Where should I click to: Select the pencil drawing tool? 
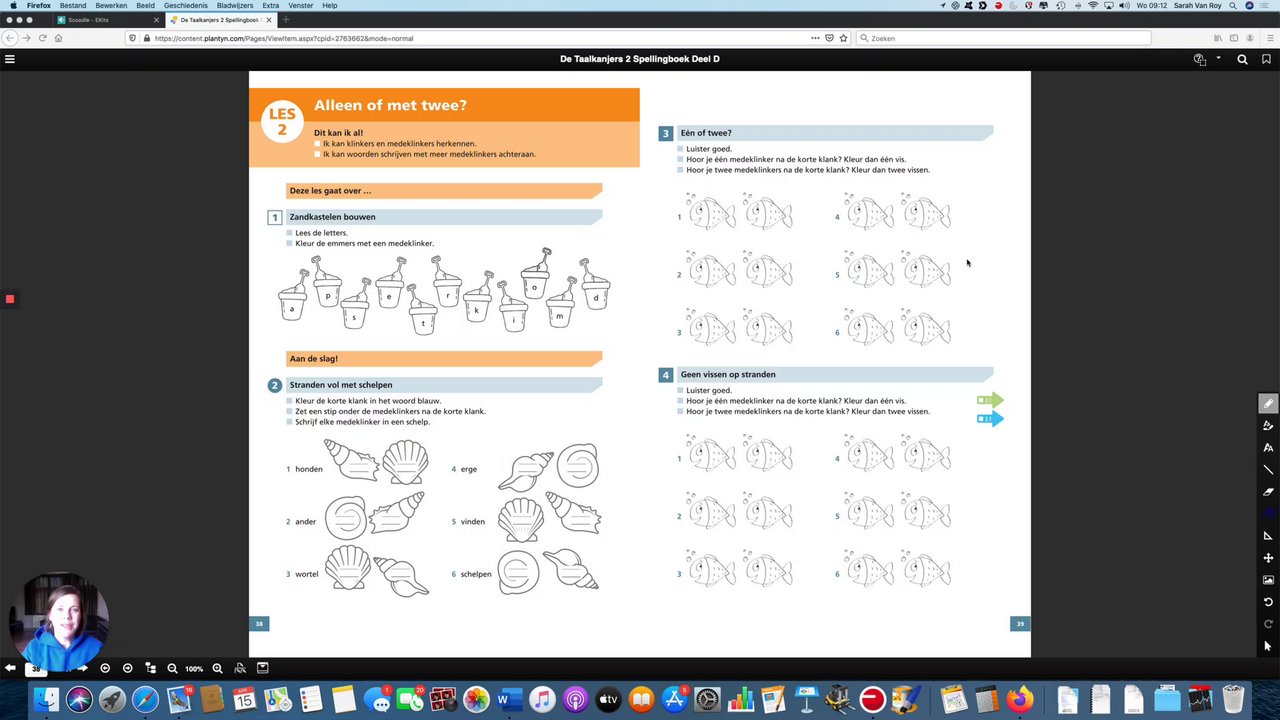pyautogui.click(x=1268, y=404)
